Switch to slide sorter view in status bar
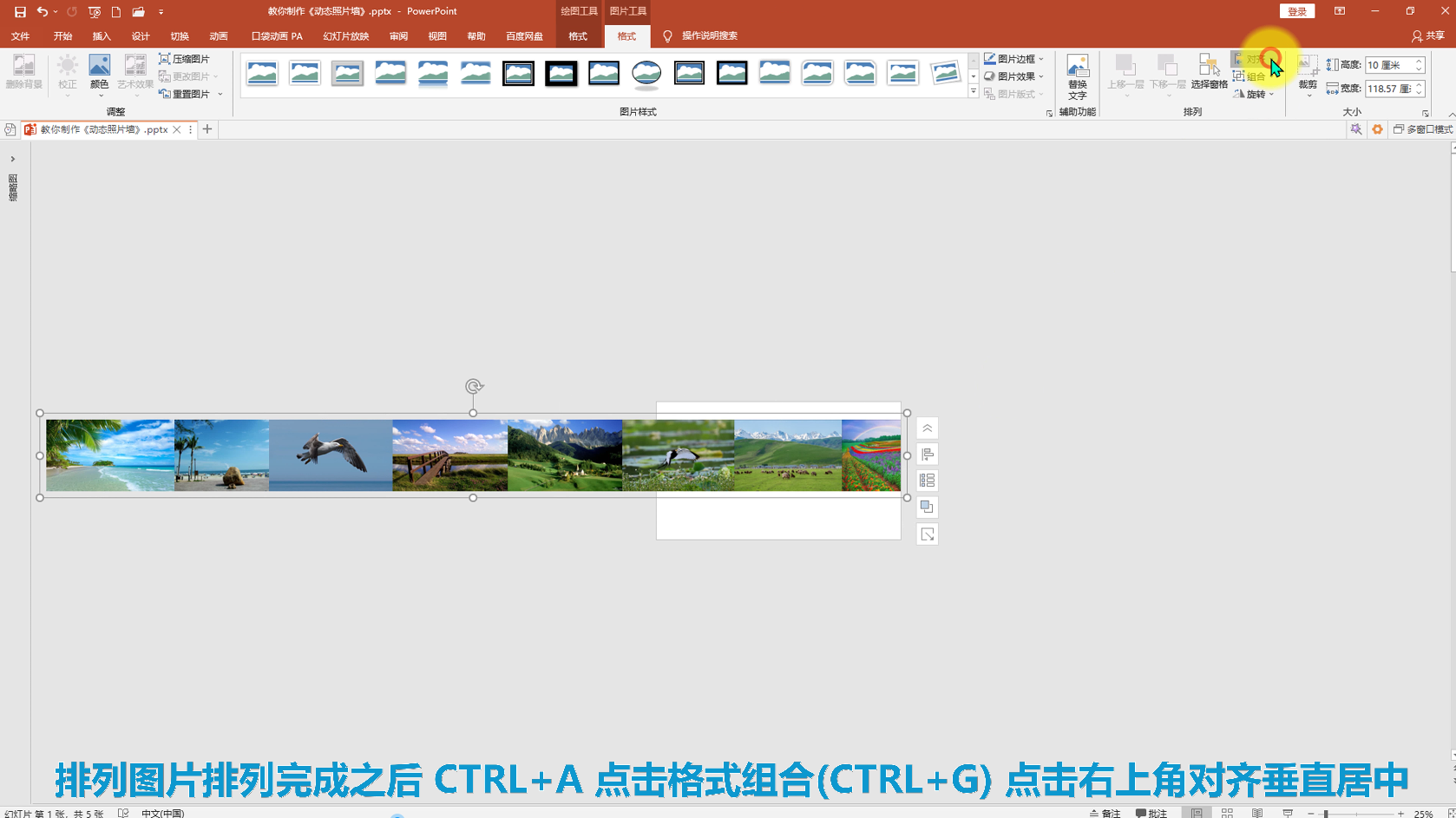The image size is (1456, 818). (x=1227, y=813)
